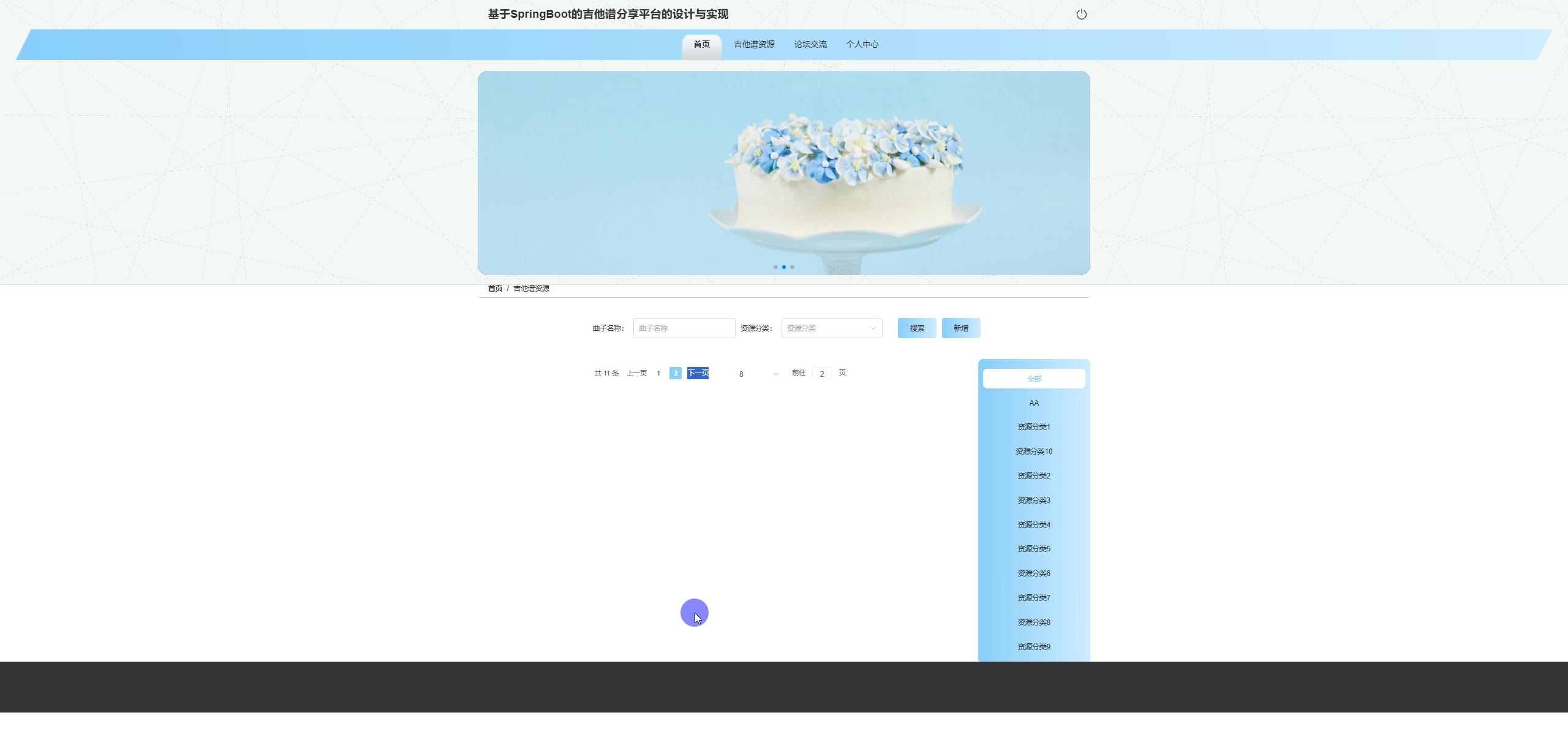Click the 下一页 pagination button

pos(698,373)
